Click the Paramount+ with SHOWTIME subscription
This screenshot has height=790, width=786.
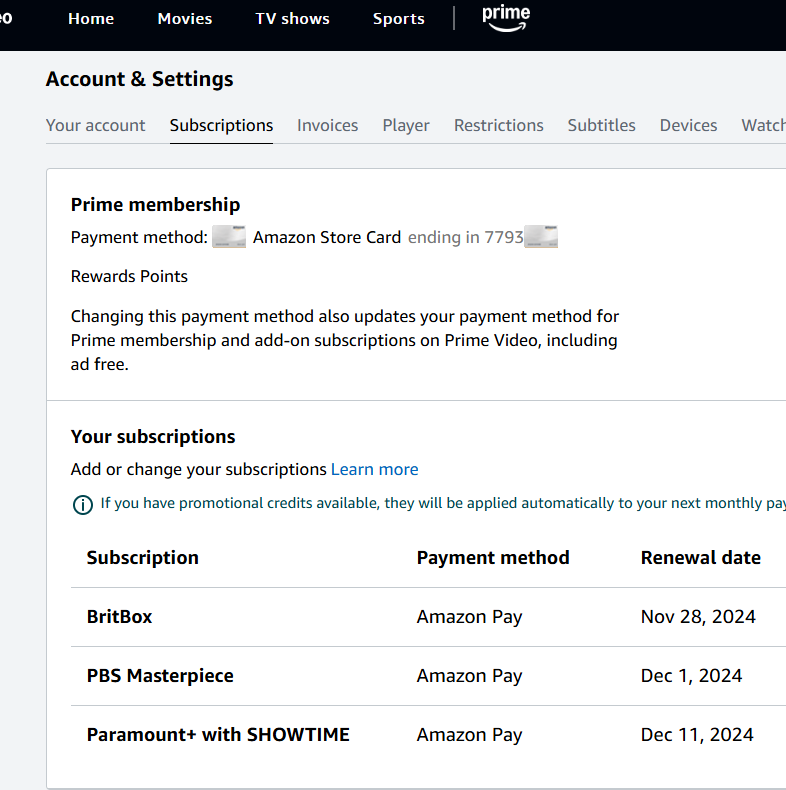(218, 734)
